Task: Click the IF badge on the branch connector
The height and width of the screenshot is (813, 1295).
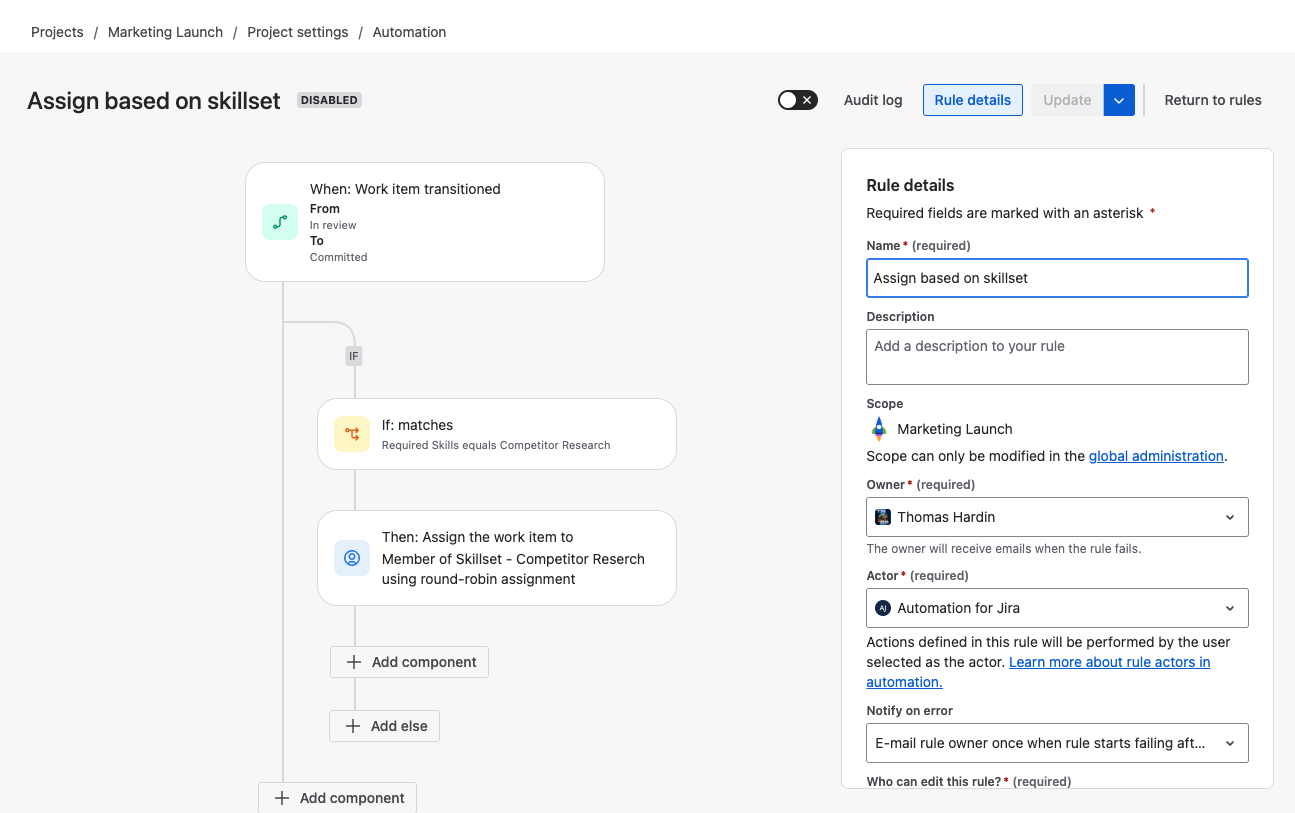Action: [353, 355]
